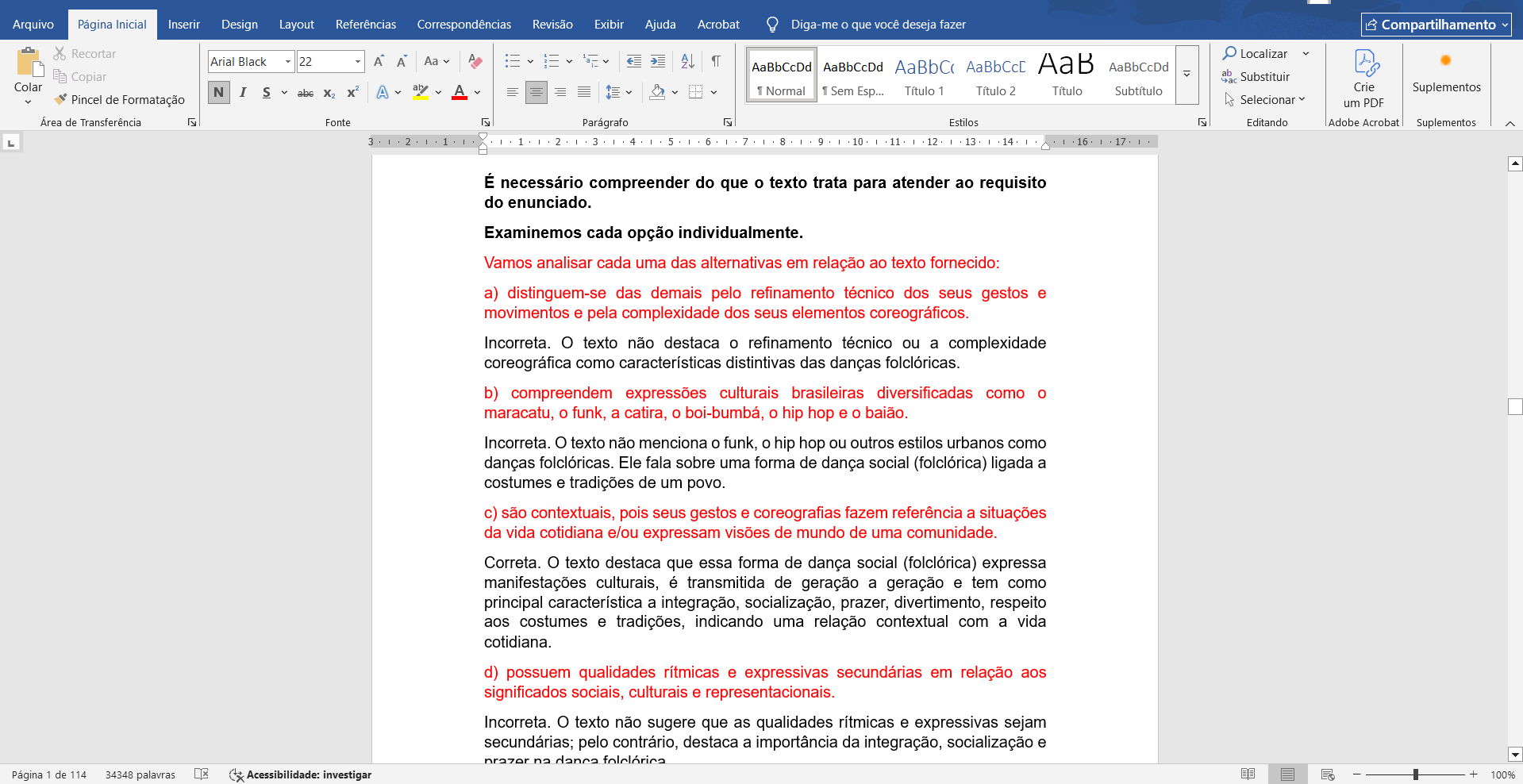Click the multilevel list icon
The image size is (1523, 784).
(590, 61)
